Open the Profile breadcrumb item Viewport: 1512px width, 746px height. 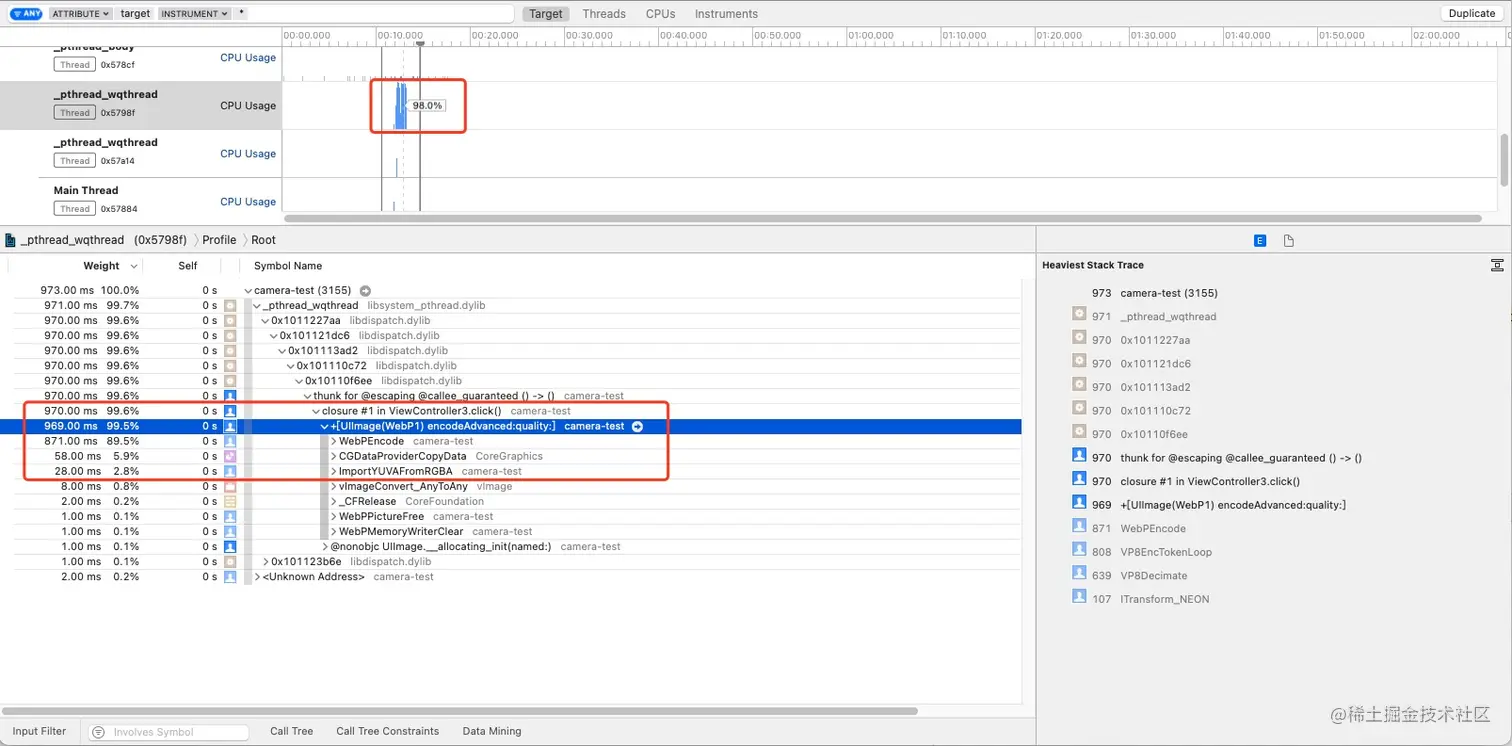[219, 240]
